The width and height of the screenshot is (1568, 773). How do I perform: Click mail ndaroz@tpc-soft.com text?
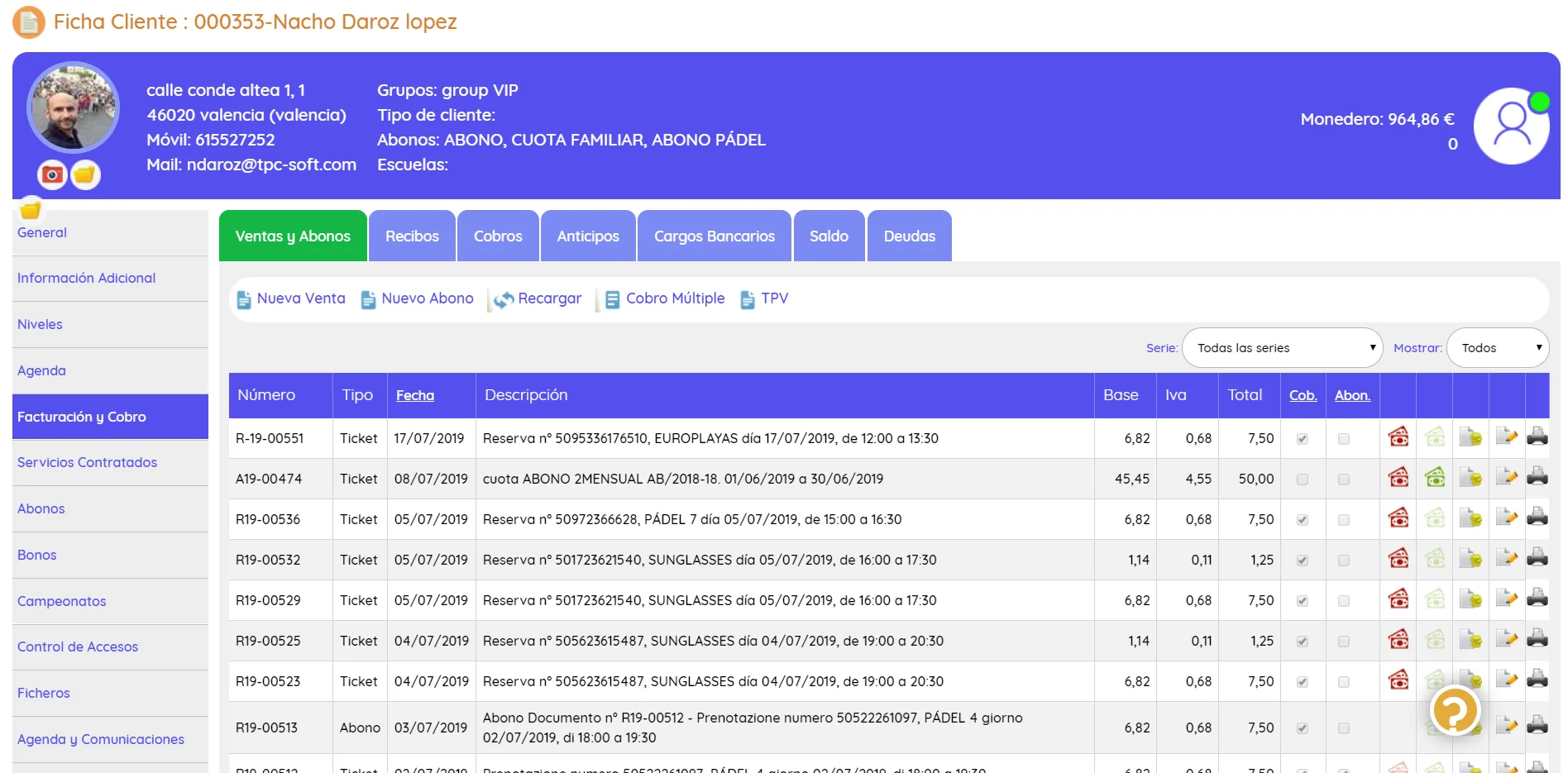[251, 165]
